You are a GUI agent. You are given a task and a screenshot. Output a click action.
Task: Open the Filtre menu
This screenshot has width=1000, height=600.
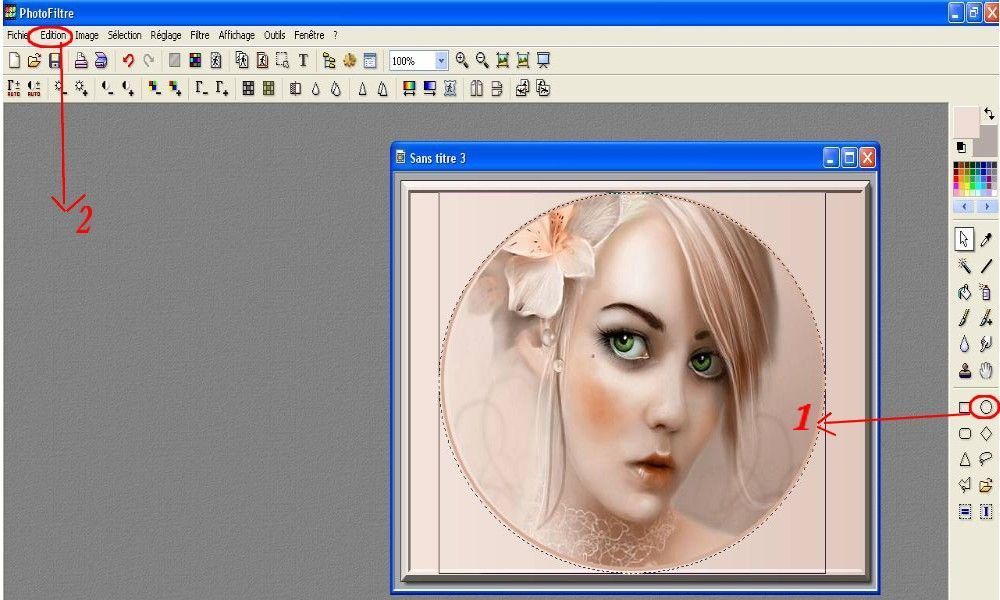pyautogui.click(x=200, y=35)
